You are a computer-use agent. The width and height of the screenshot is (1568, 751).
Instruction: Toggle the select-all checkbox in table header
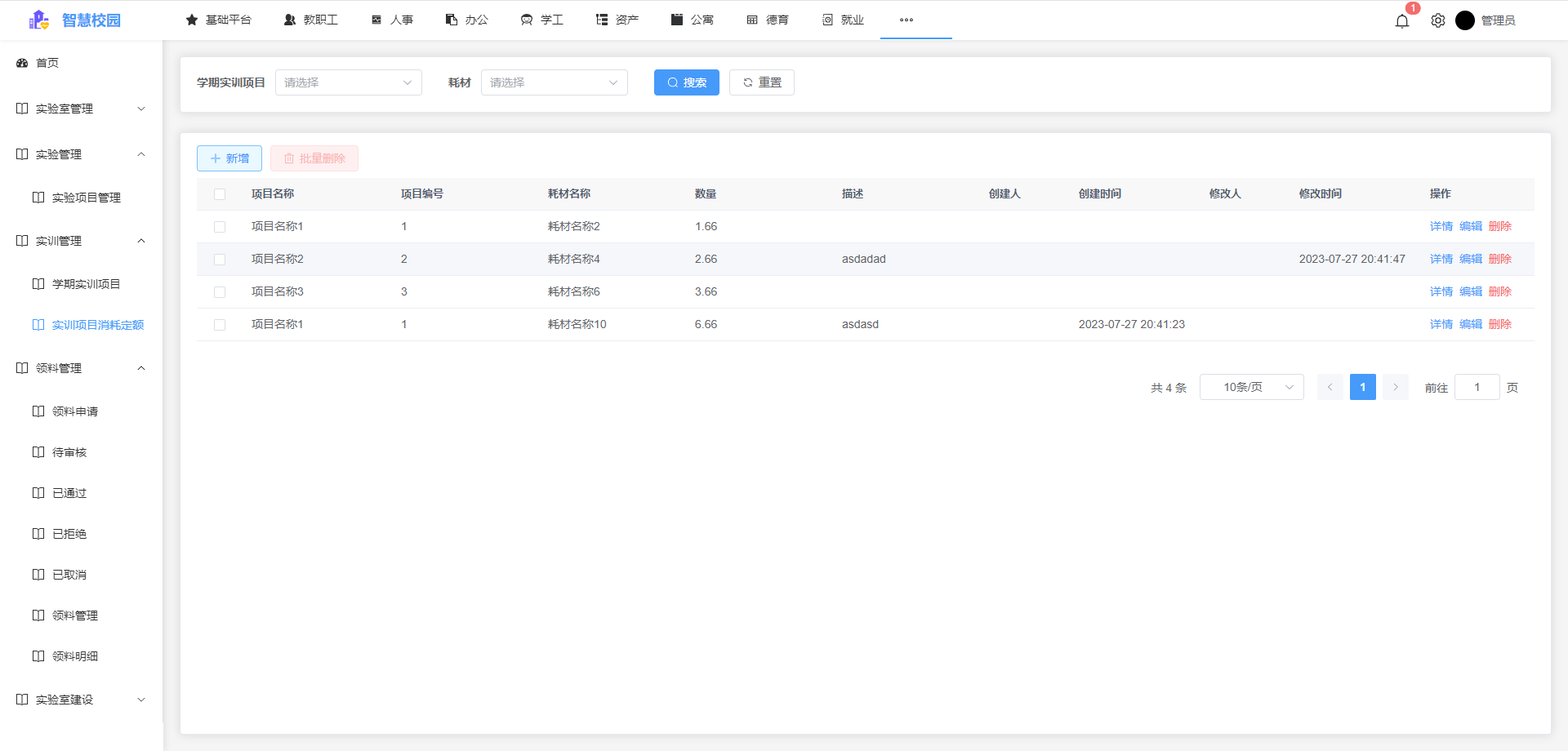click(219, 193)
